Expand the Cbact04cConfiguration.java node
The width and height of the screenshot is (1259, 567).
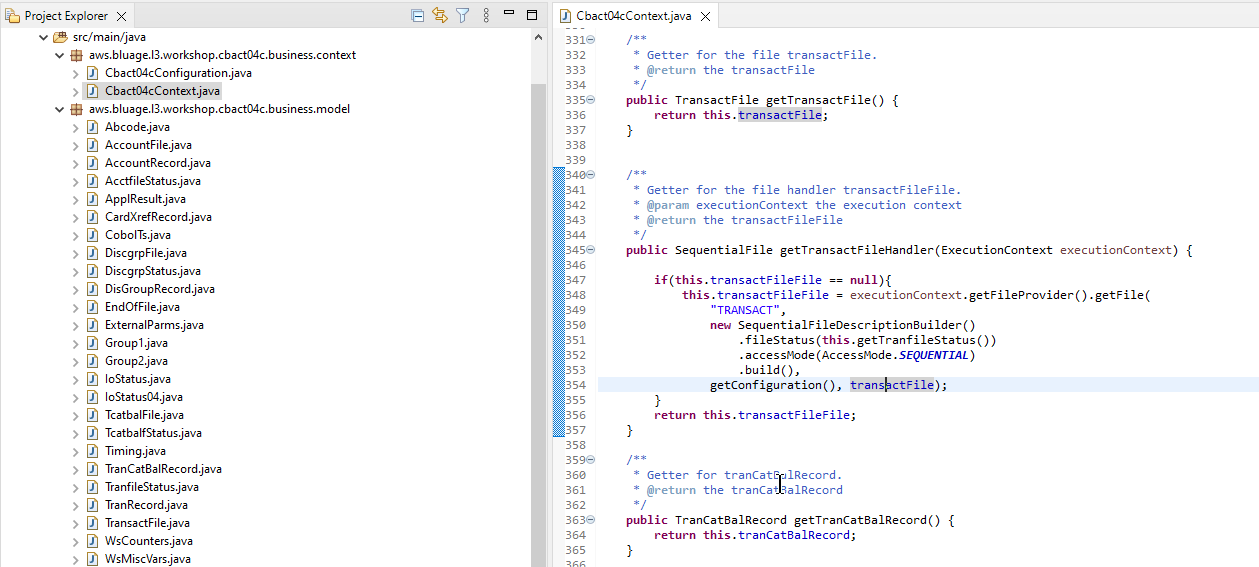click(76, 73)
